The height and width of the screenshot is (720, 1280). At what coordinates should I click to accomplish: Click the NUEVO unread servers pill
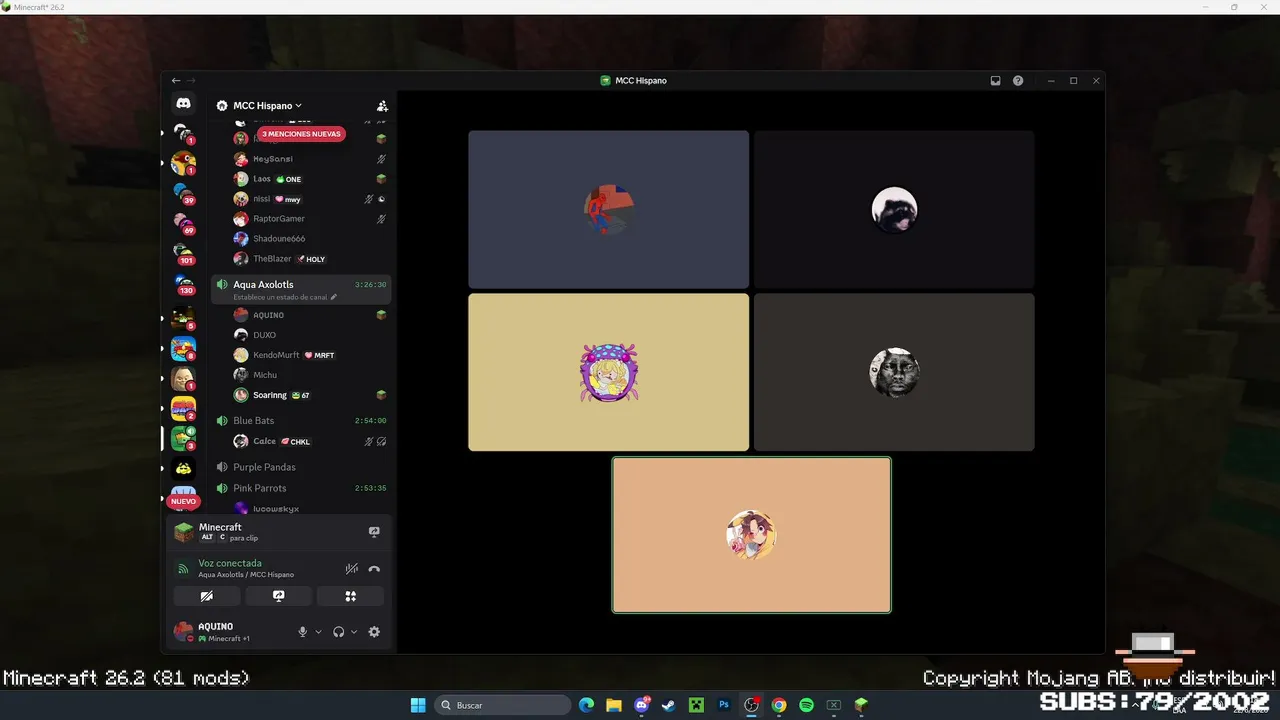pos(183,501)
